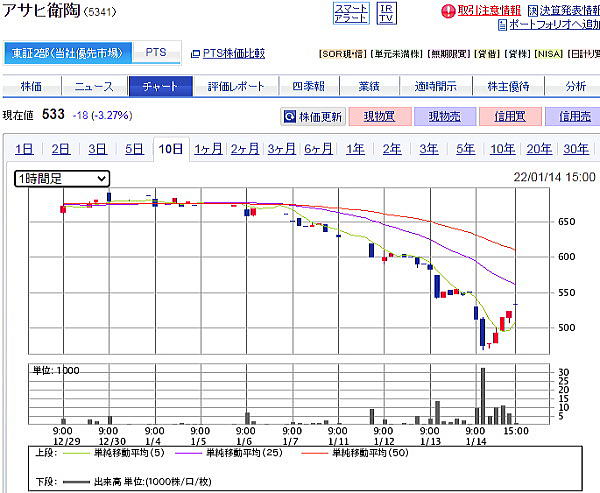This screenshot has width=600, height=493.
Task: Switch to the PTS market tab
Action: click(156, 52)
